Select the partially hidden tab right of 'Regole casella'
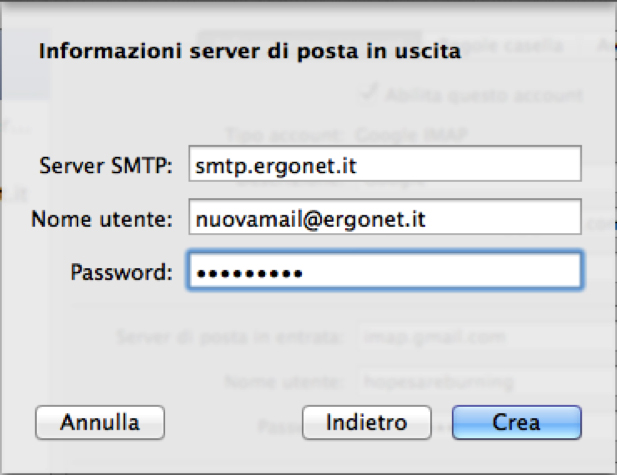 (605, 46)
